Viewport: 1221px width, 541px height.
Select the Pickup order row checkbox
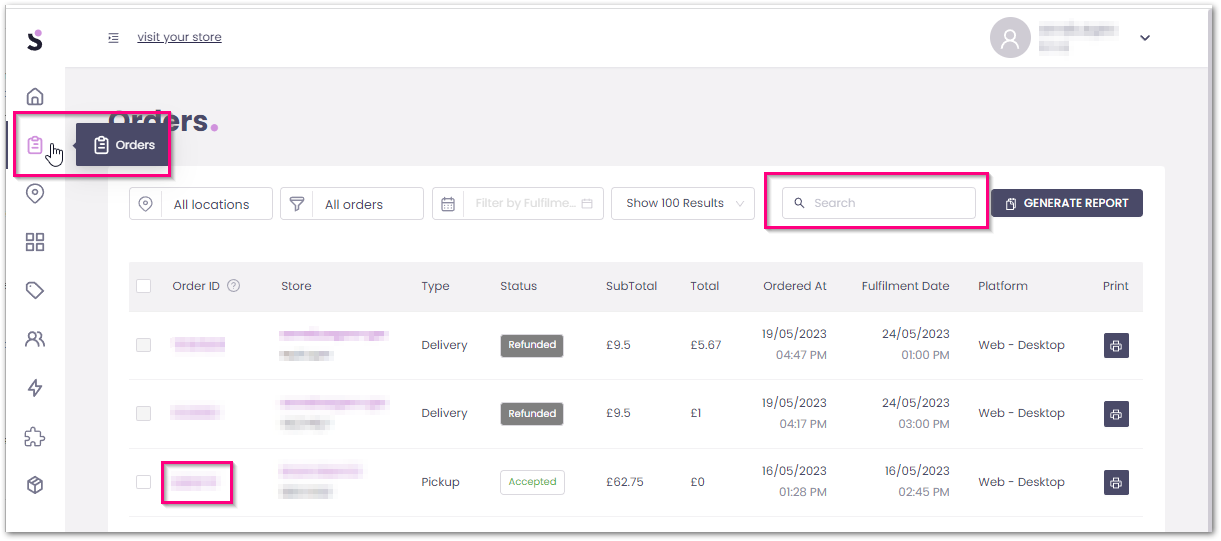[x=144, y=482]
